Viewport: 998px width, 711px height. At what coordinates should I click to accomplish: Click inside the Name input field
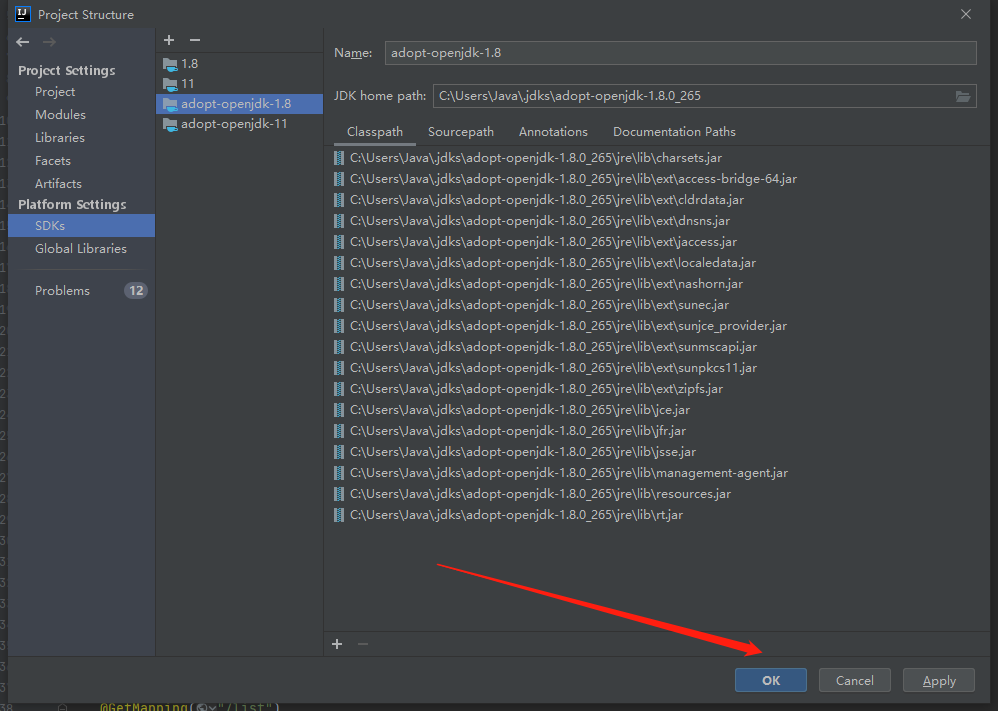tap(680, 52)
